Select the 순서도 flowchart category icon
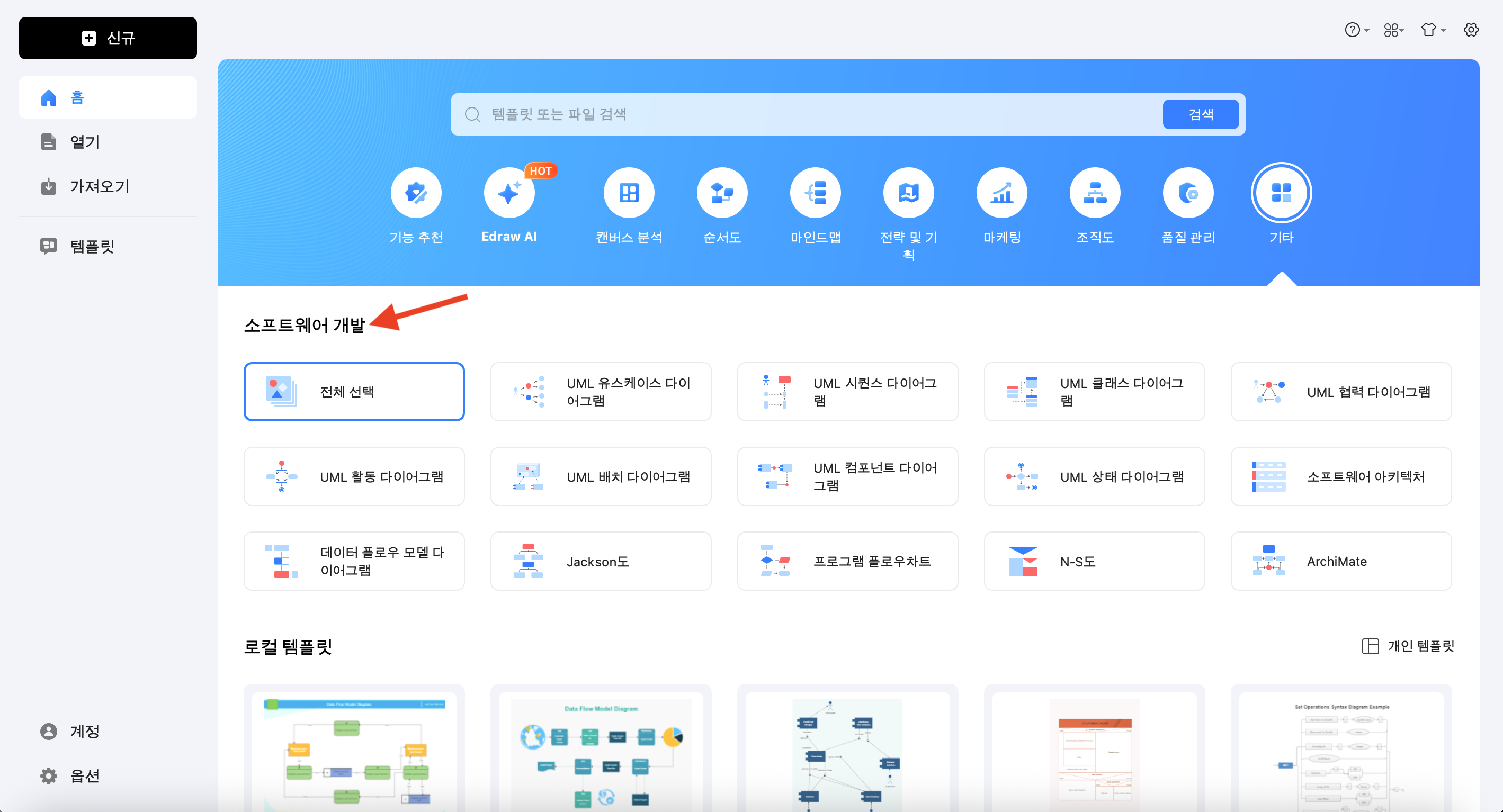Viewport: 1503px width, 812px height. [x=722, y=193]
